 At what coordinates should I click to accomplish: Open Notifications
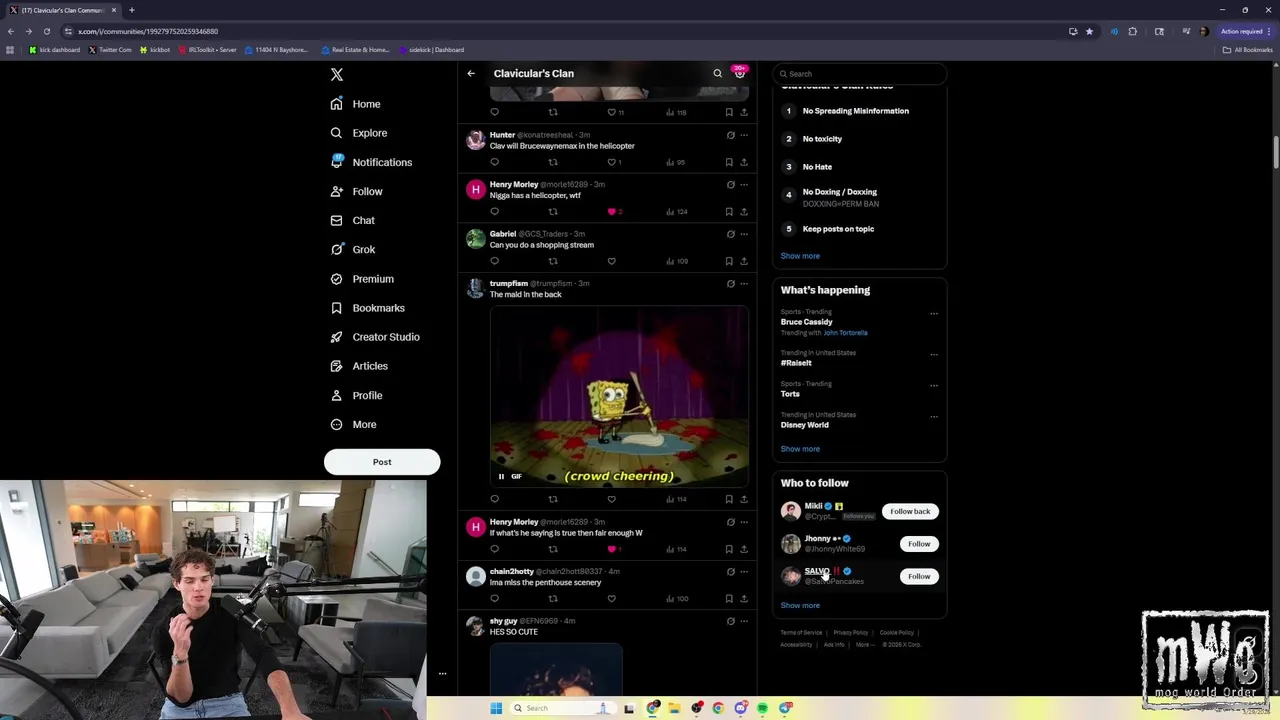[x=371, y=162]
